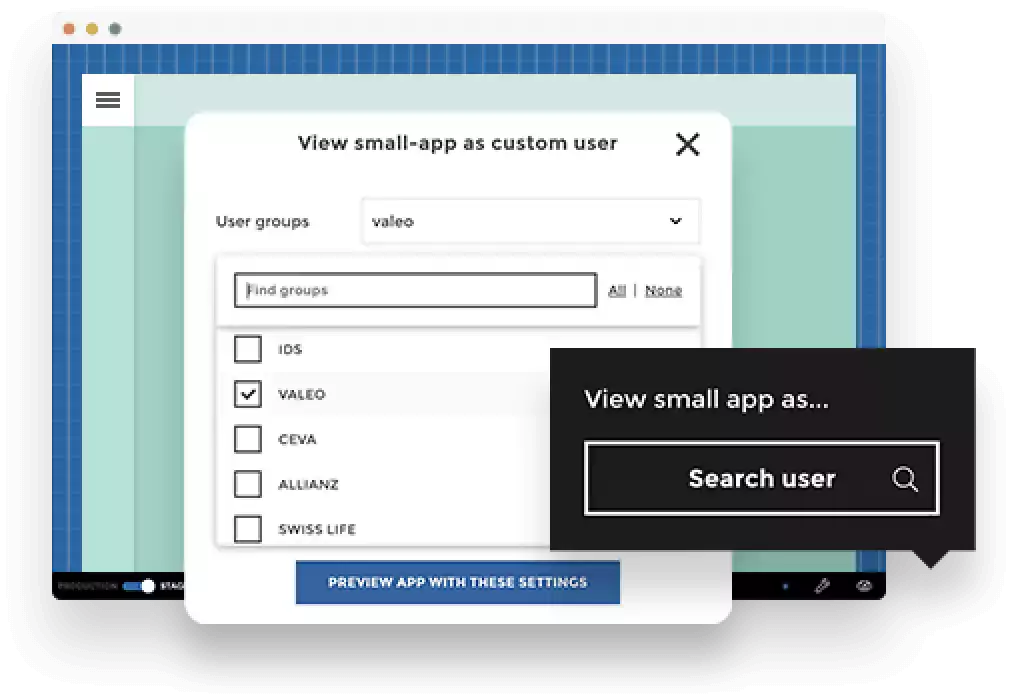Click the green window maximize dot
This screenshot has width=1010, height=698.
pyautogui.click(x=115, y=29)
